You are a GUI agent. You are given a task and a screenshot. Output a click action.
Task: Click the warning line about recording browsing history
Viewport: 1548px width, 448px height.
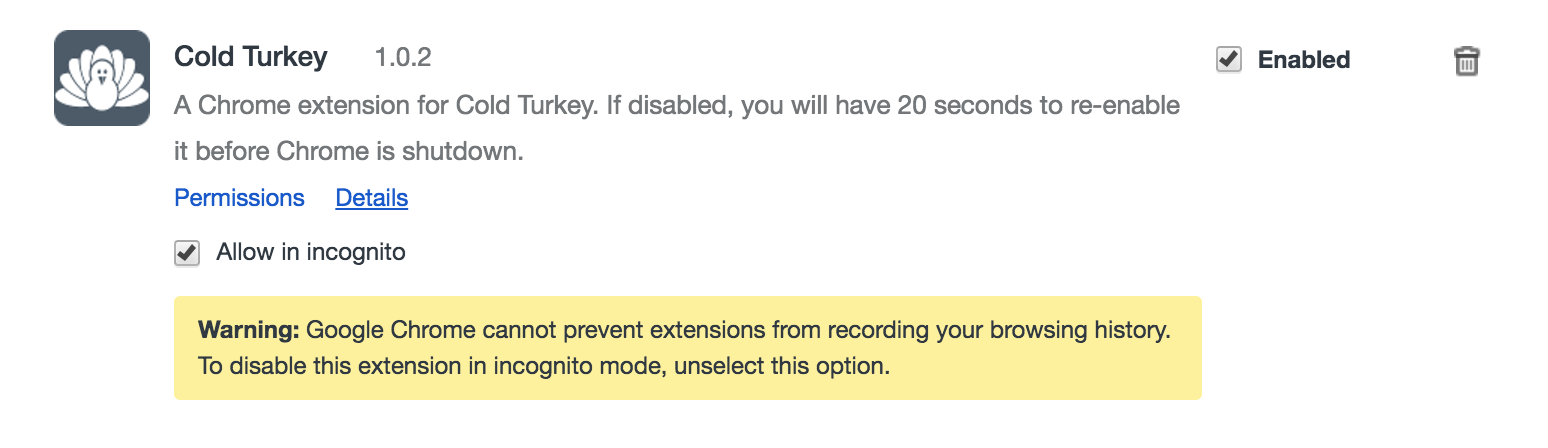click(x=740, y=329)
